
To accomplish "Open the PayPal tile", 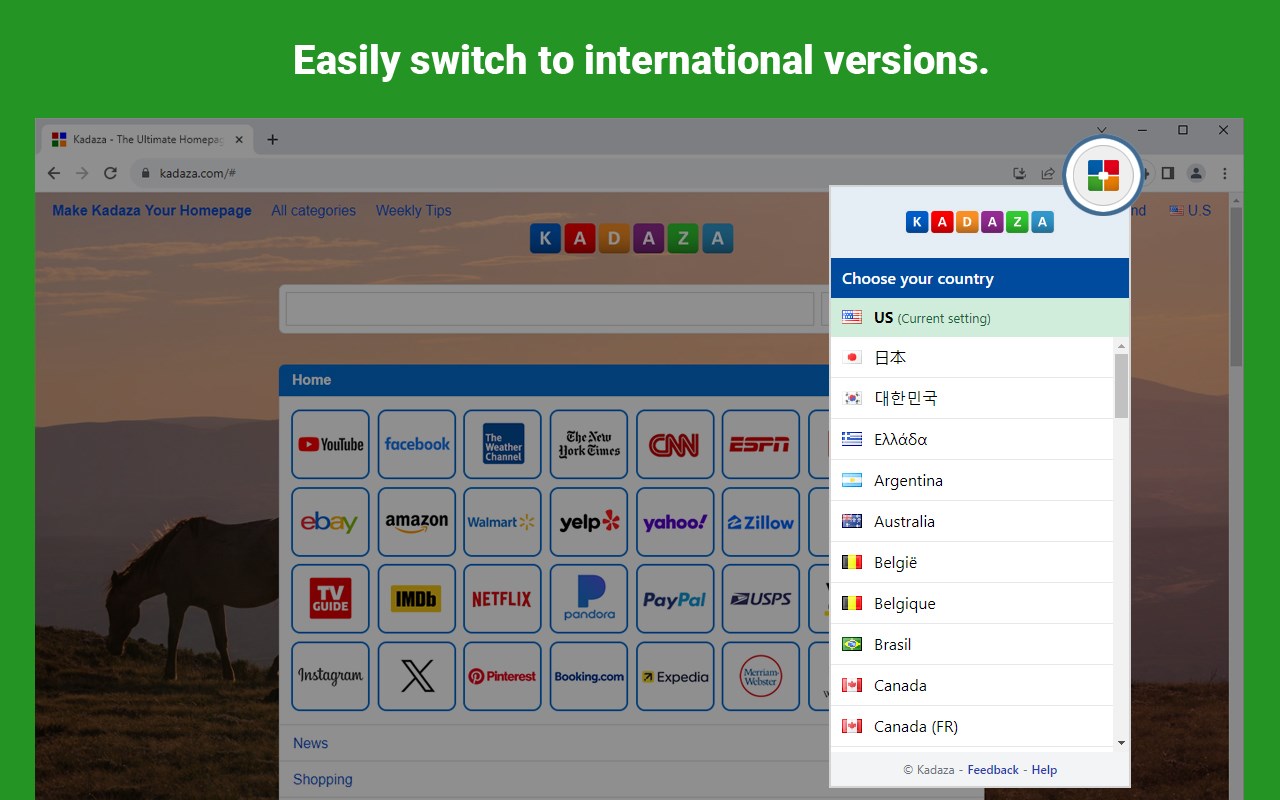I will [675, 599].
